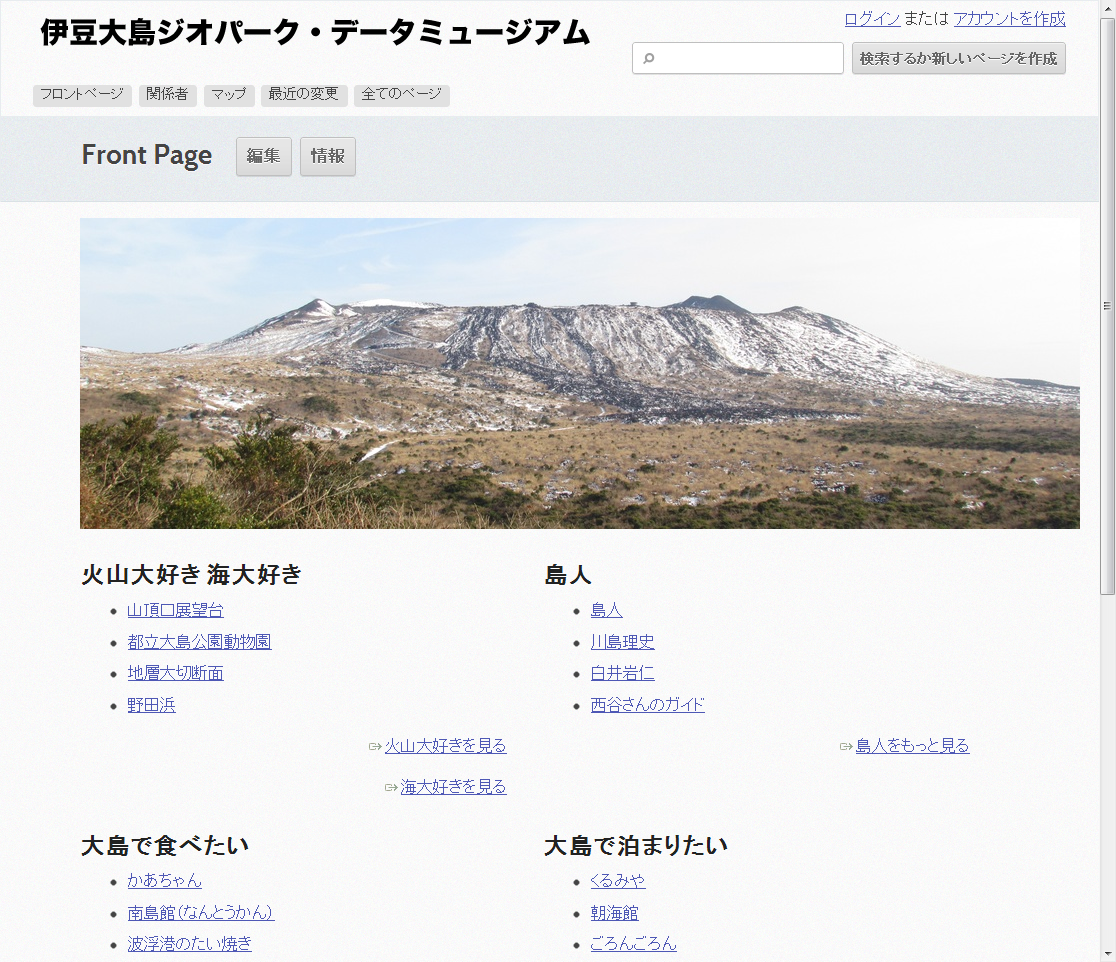Open the かあちゃん link
This screenshot has width=1116, height=962.
click(164, 881)
